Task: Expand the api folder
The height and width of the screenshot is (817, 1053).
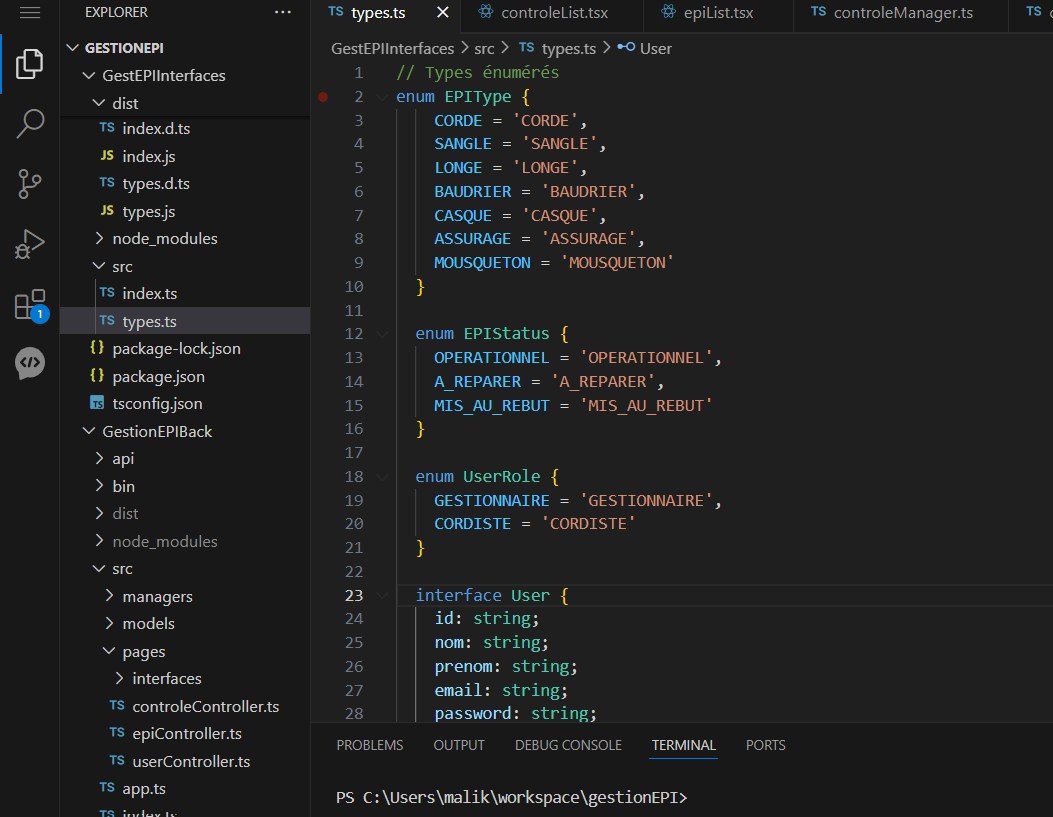Action: pos(99,459)
